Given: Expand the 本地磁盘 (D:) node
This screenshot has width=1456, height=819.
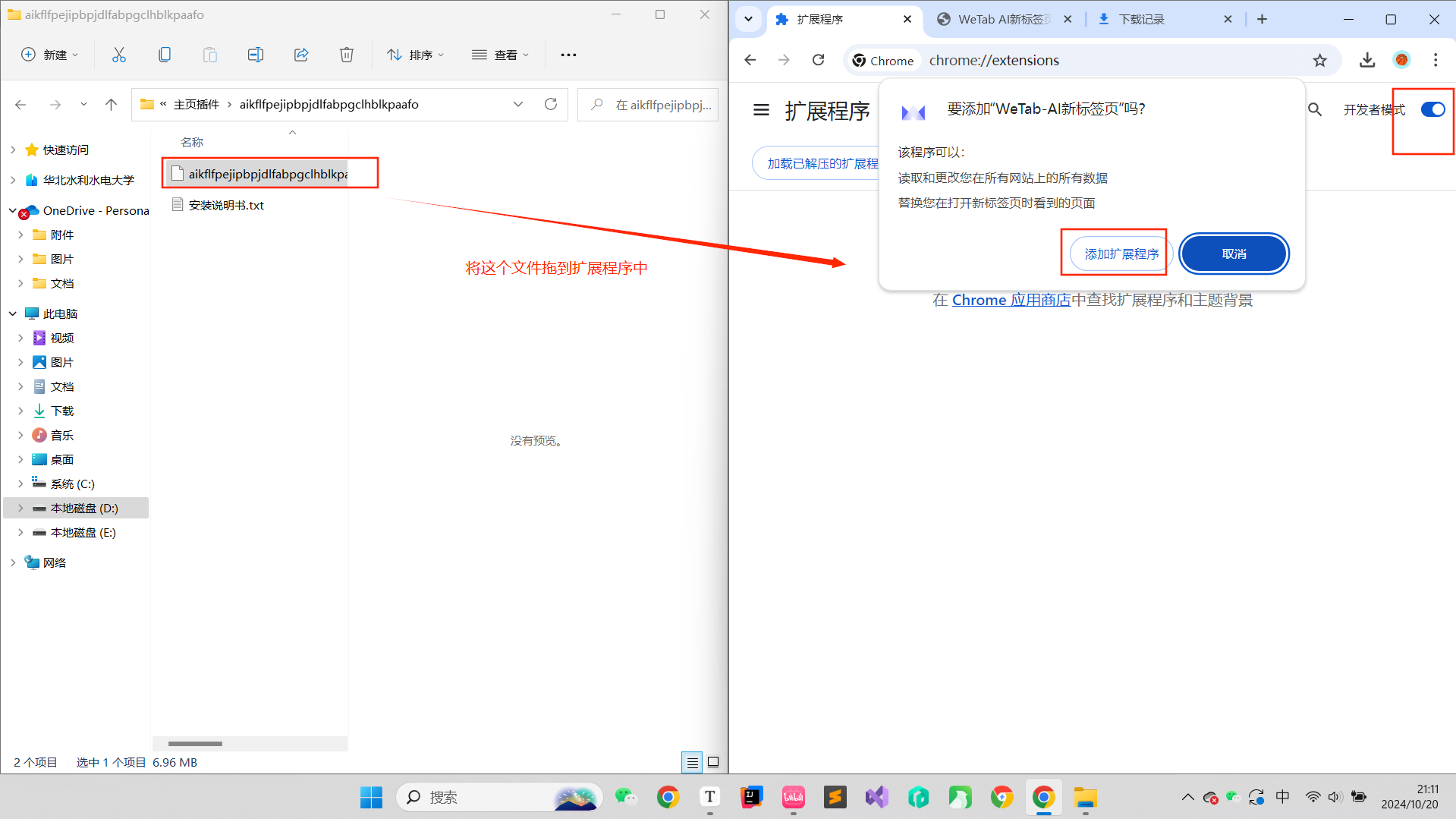Looking at the screenshot, I should tap(20, 508).
